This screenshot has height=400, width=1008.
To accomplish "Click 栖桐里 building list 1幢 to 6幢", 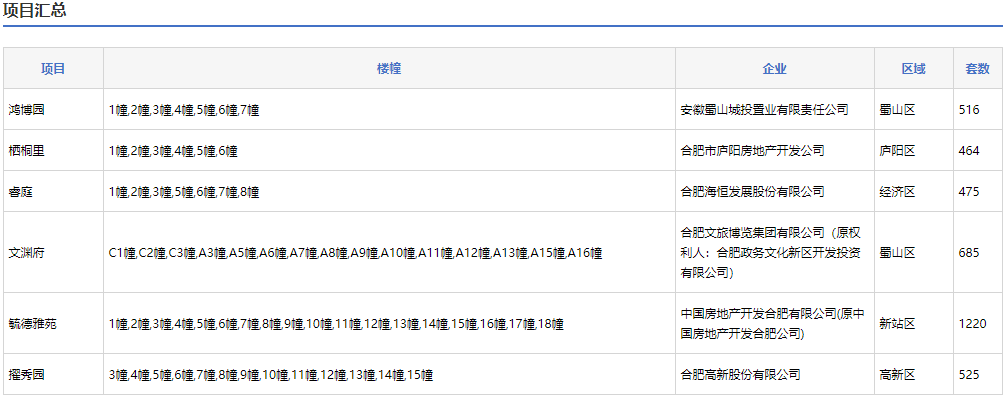I will (174, 151).
